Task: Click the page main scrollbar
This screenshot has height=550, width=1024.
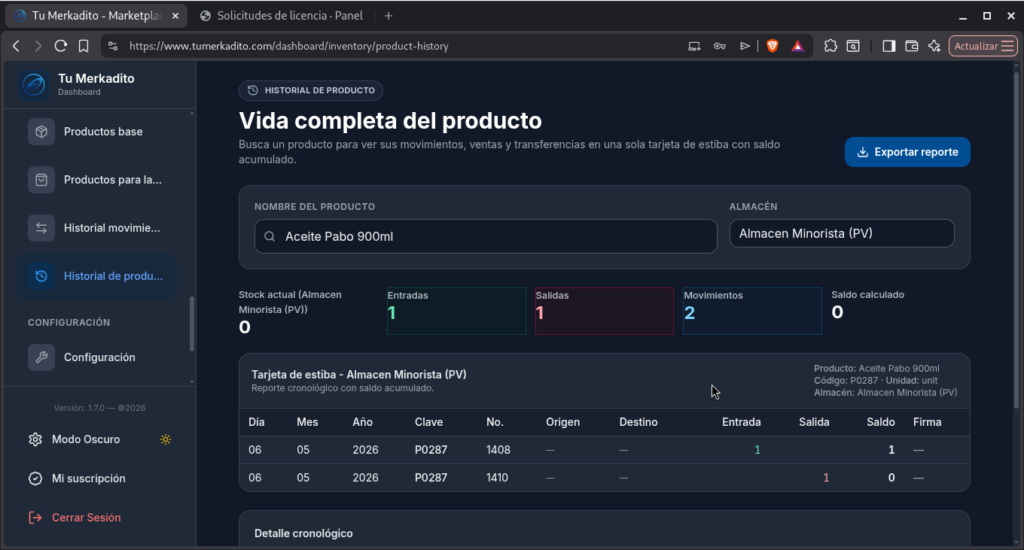Action: pyautogui.click(x=1016, y=242)
